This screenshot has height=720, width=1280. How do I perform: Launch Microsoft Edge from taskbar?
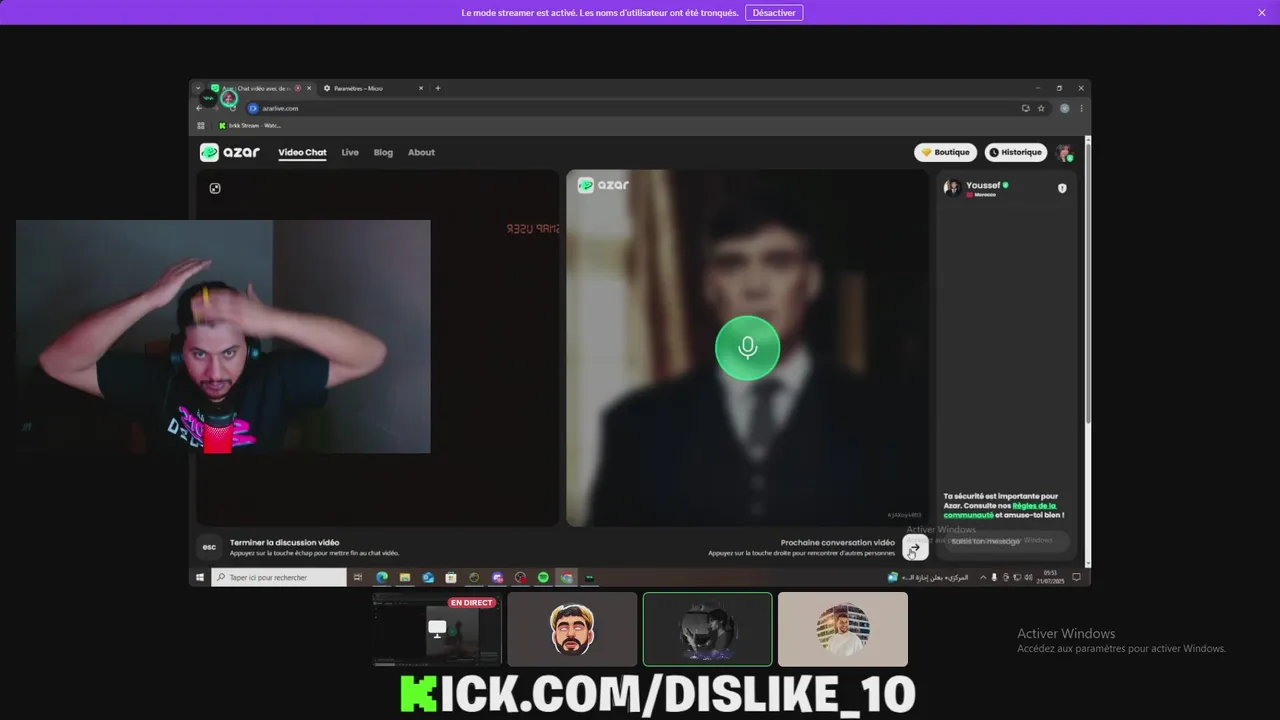(x=382, y=577)
